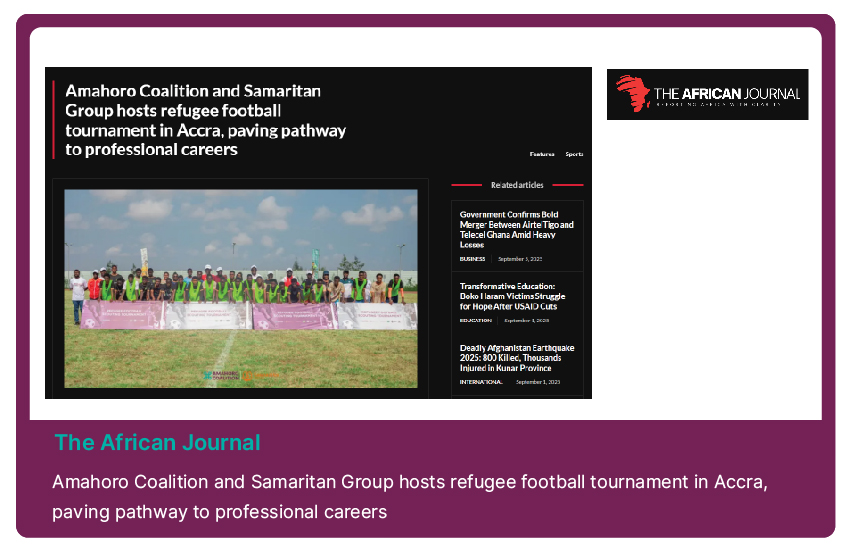Click the red Africa map logo icon
This screenshot has height=551, width=851.
click(x=633, y=93)
